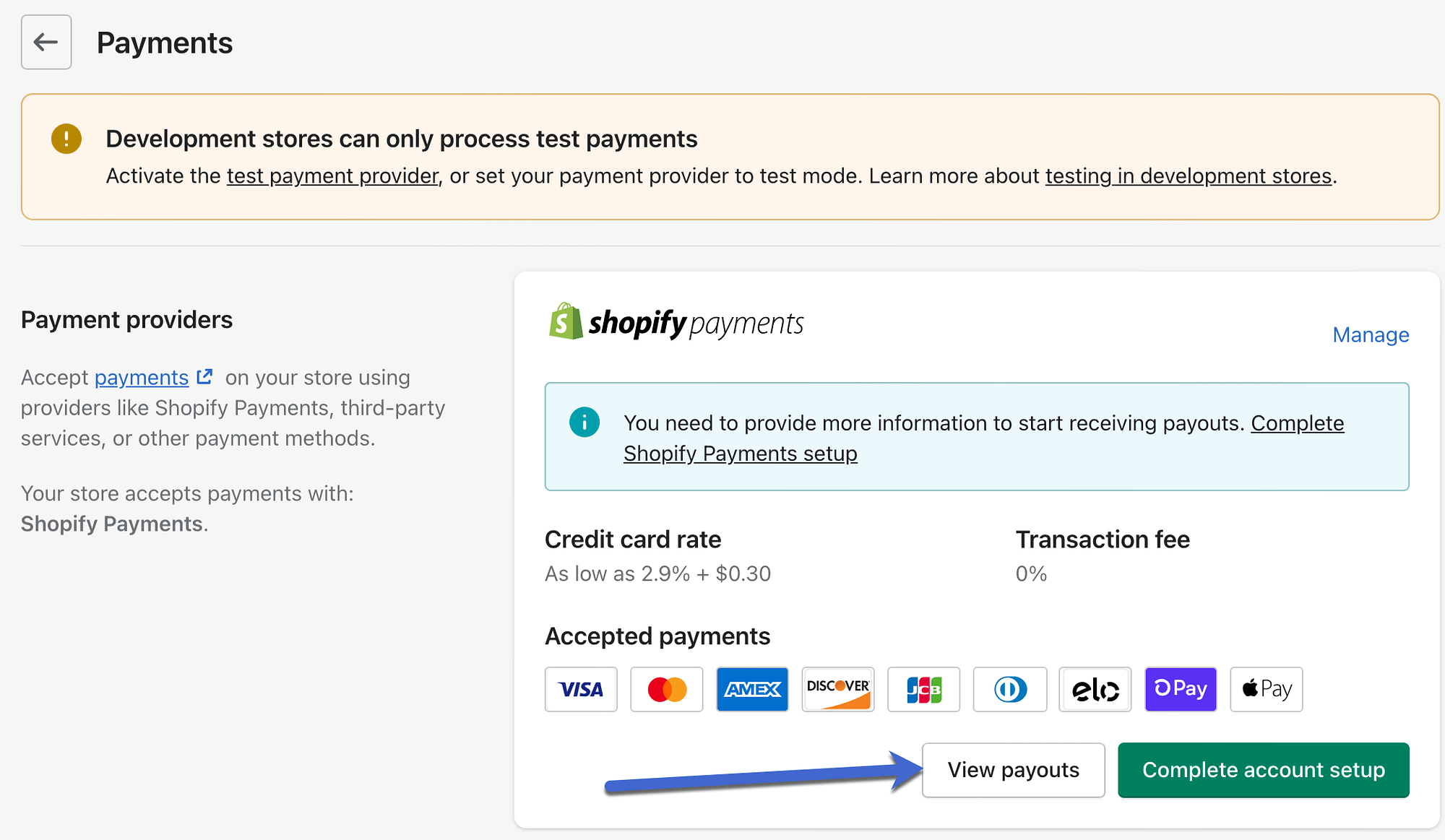This screenshot has width=1445, height=840.
Task: Click the JCB card icon
Action: coord(921,690)
